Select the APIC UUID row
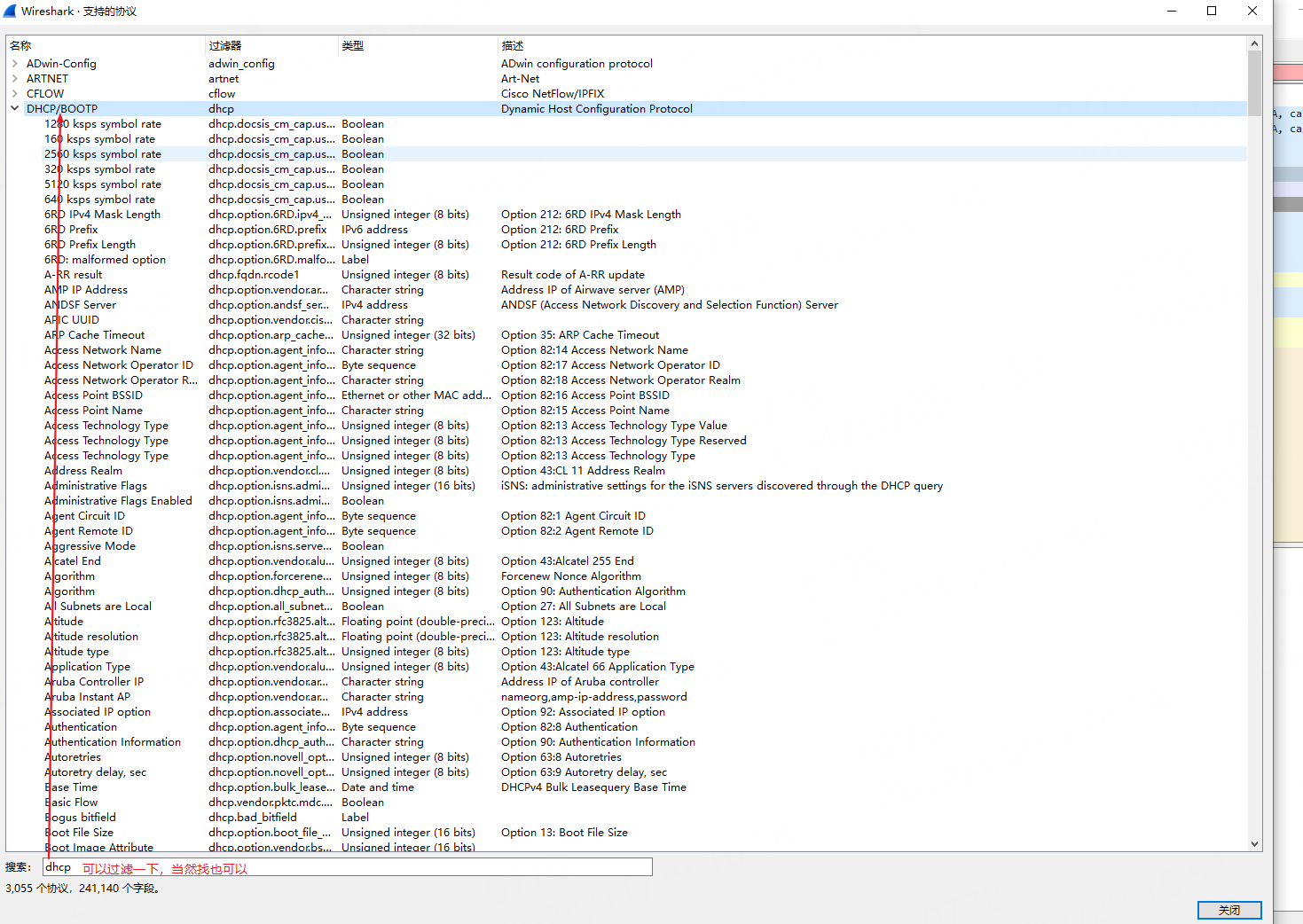 pos(626,320)
